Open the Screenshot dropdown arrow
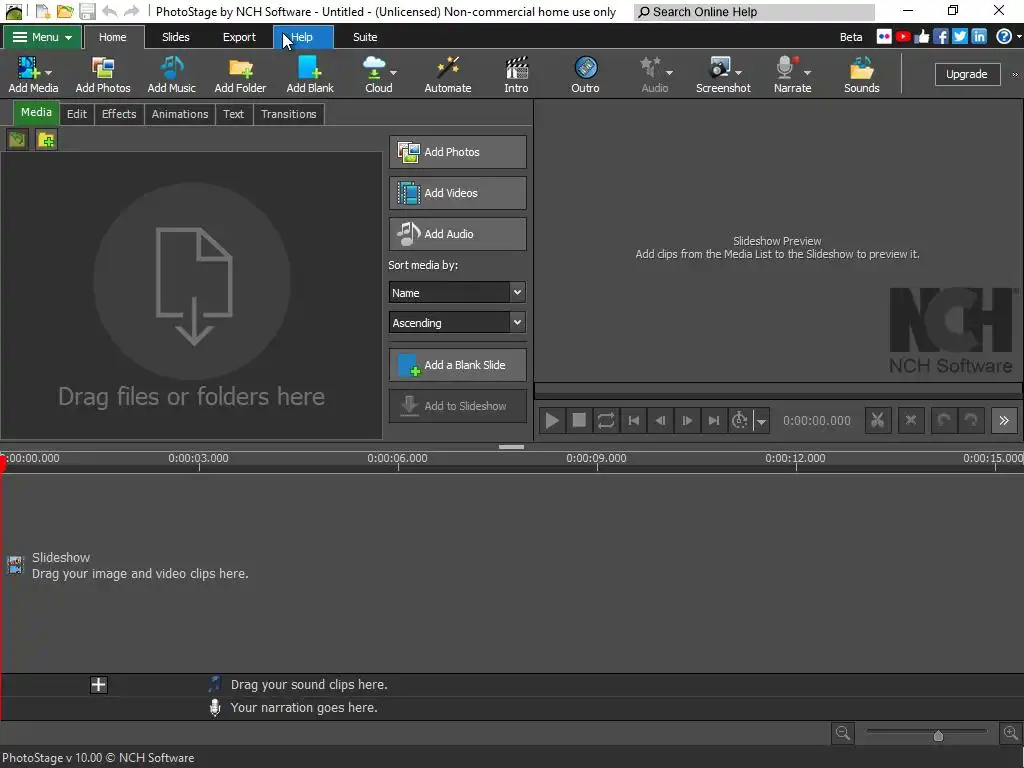The height and width of the screenshot is (768, 1024). coord(739,73)
